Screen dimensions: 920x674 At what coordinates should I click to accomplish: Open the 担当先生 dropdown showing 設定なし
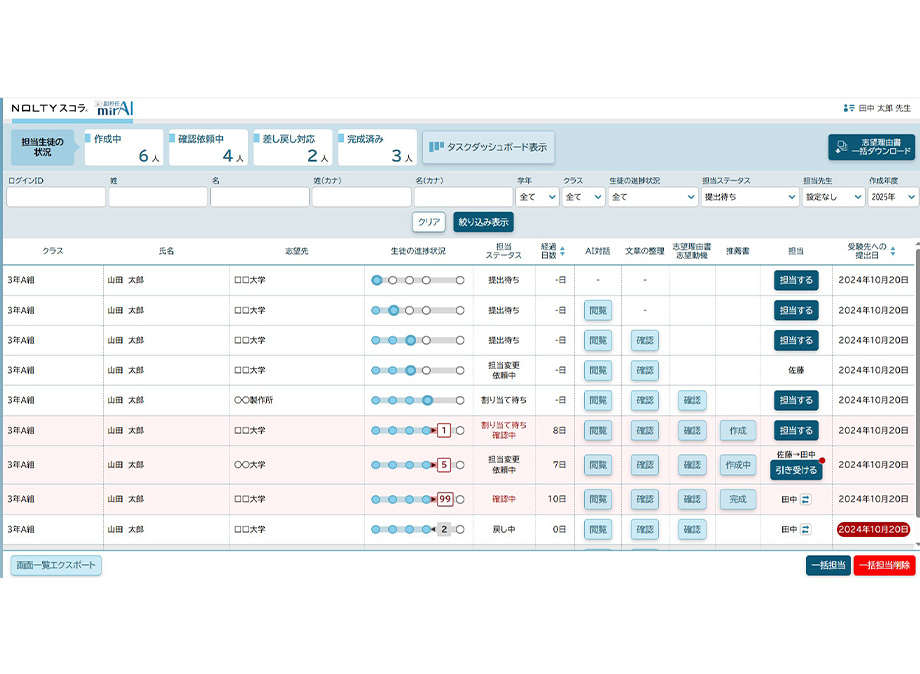pos(832,197)
